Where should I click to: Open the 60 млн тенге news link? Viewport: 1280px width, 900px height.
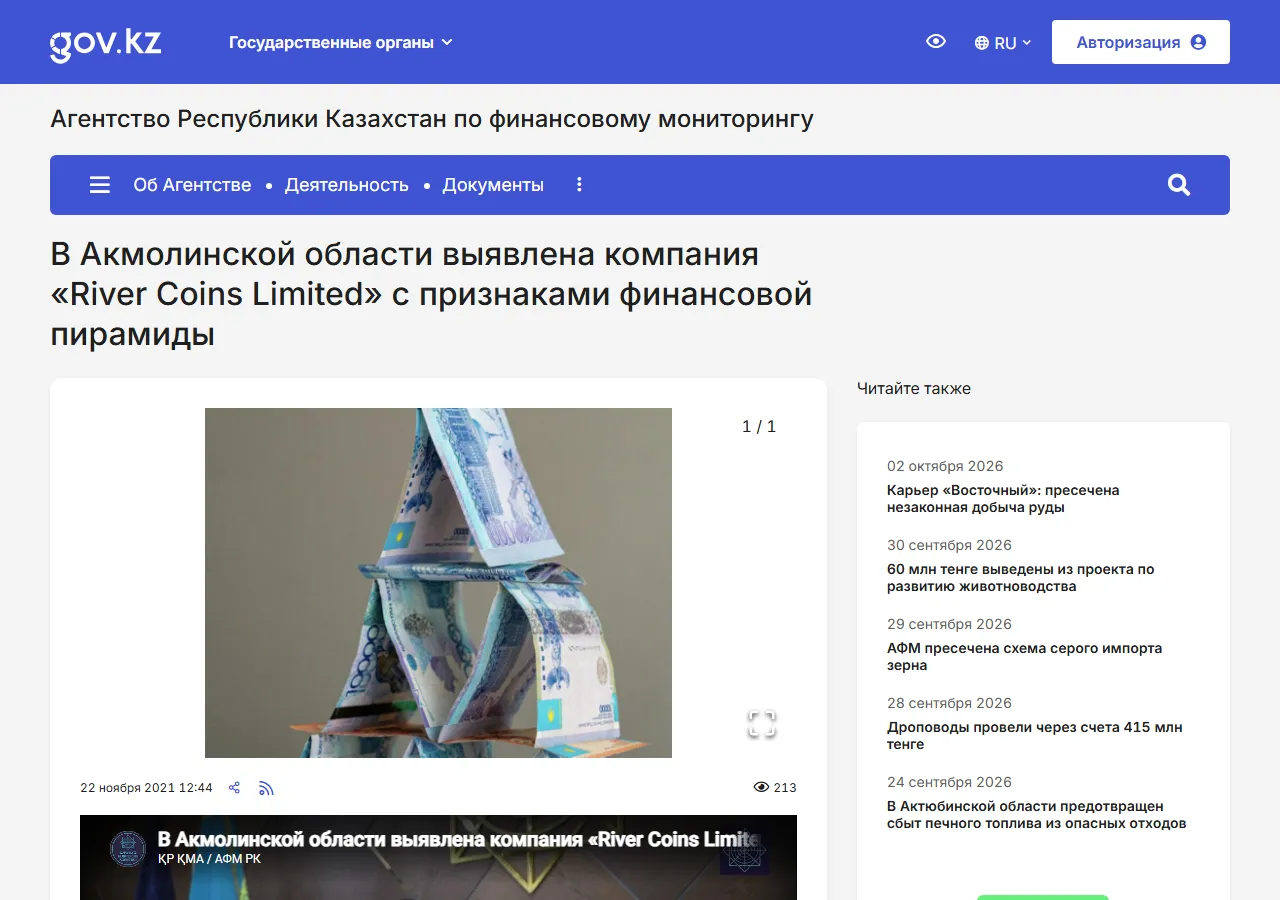(x=1021, y=578)
